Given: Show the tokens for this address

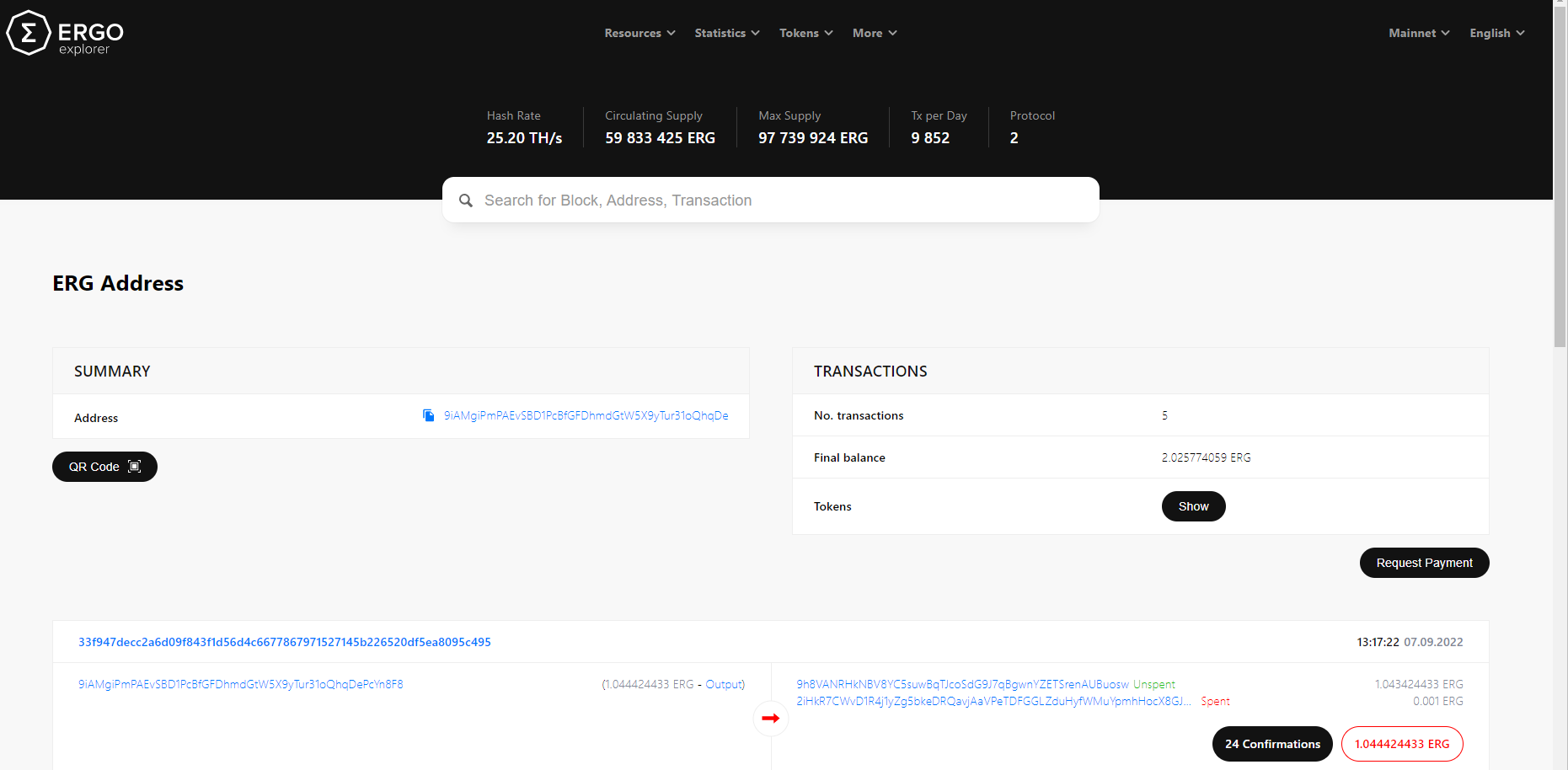Looking at the screenshot, I should 1193,506.
